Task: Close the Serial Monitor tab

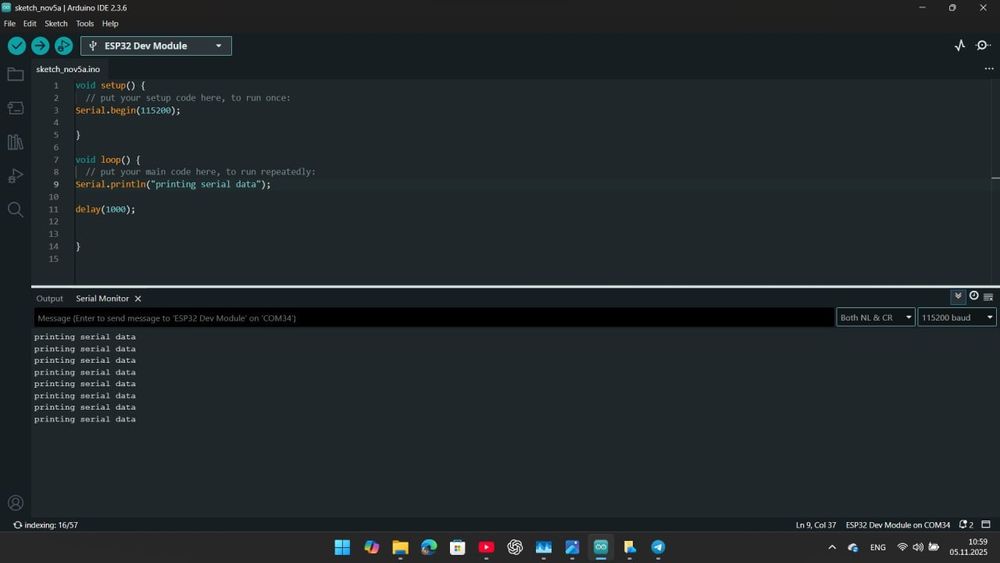Action: 138,298
